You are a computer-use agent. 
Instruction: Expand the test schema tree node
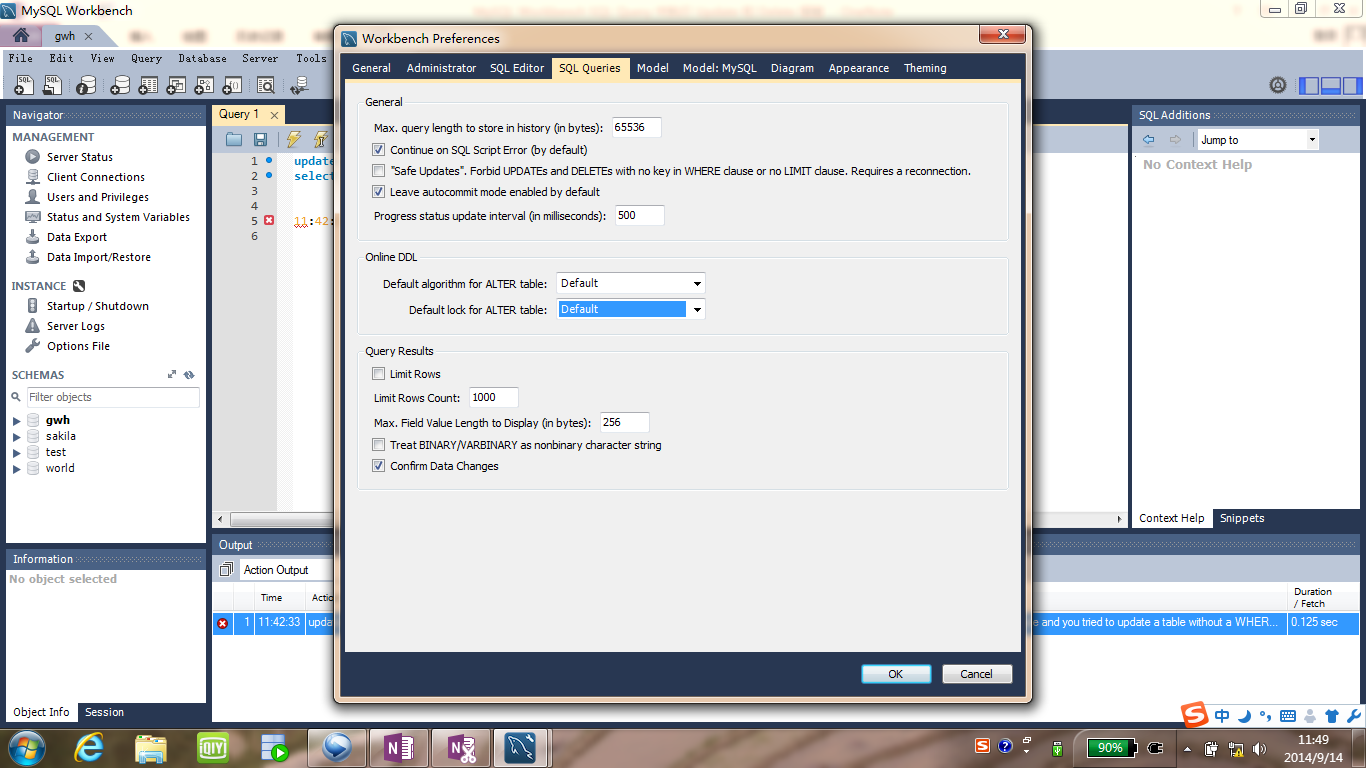pos(16,453)
